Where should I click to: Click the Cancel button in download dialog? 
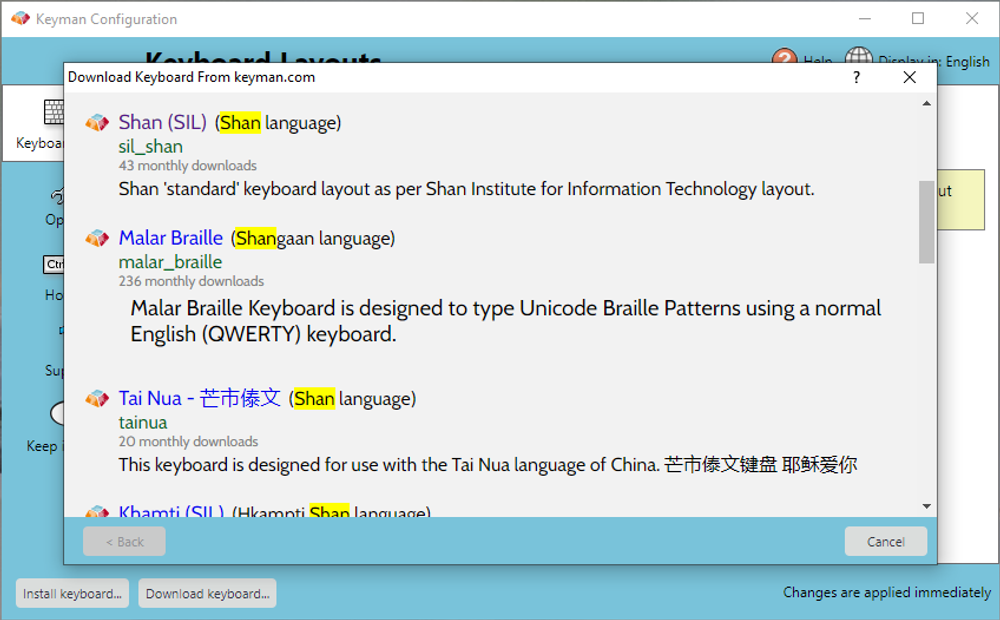coord(886,542)
